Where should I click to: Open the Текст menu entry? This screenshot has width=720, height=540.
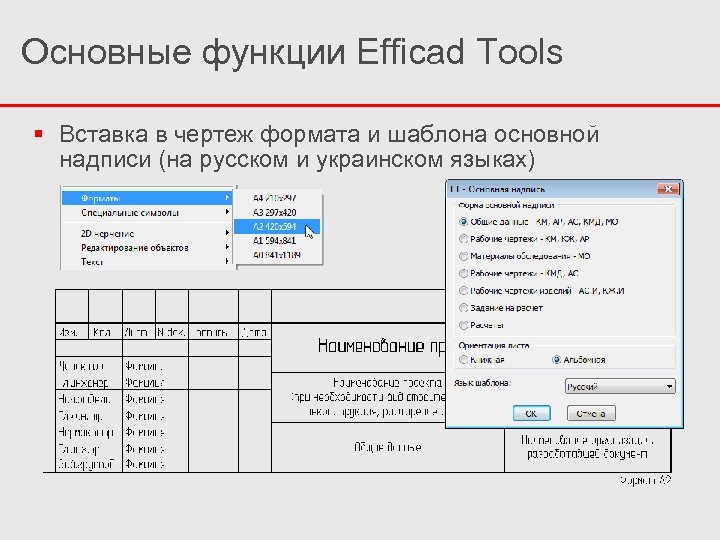147,262
